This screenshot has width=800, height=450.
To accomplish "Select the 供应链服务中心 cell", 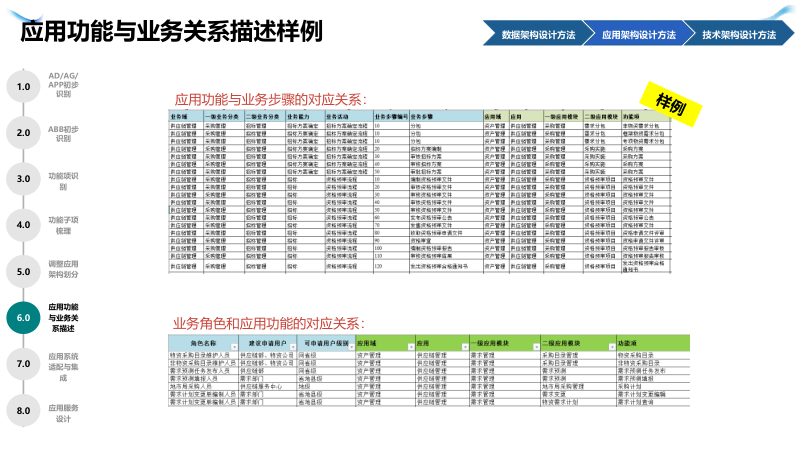I will [267, 386].
